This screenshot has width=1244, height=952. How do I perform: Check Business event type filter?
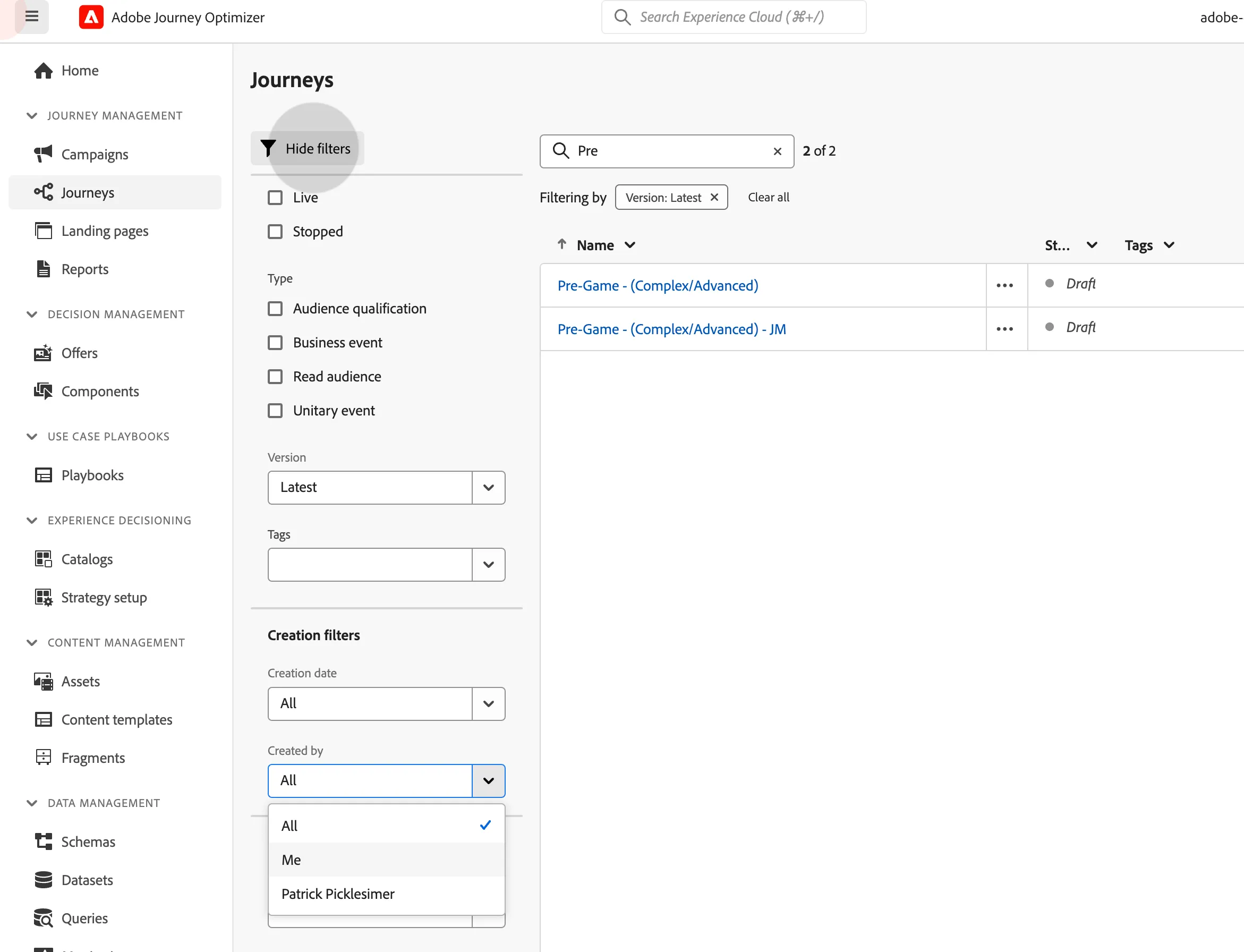[x=275, y=343]
